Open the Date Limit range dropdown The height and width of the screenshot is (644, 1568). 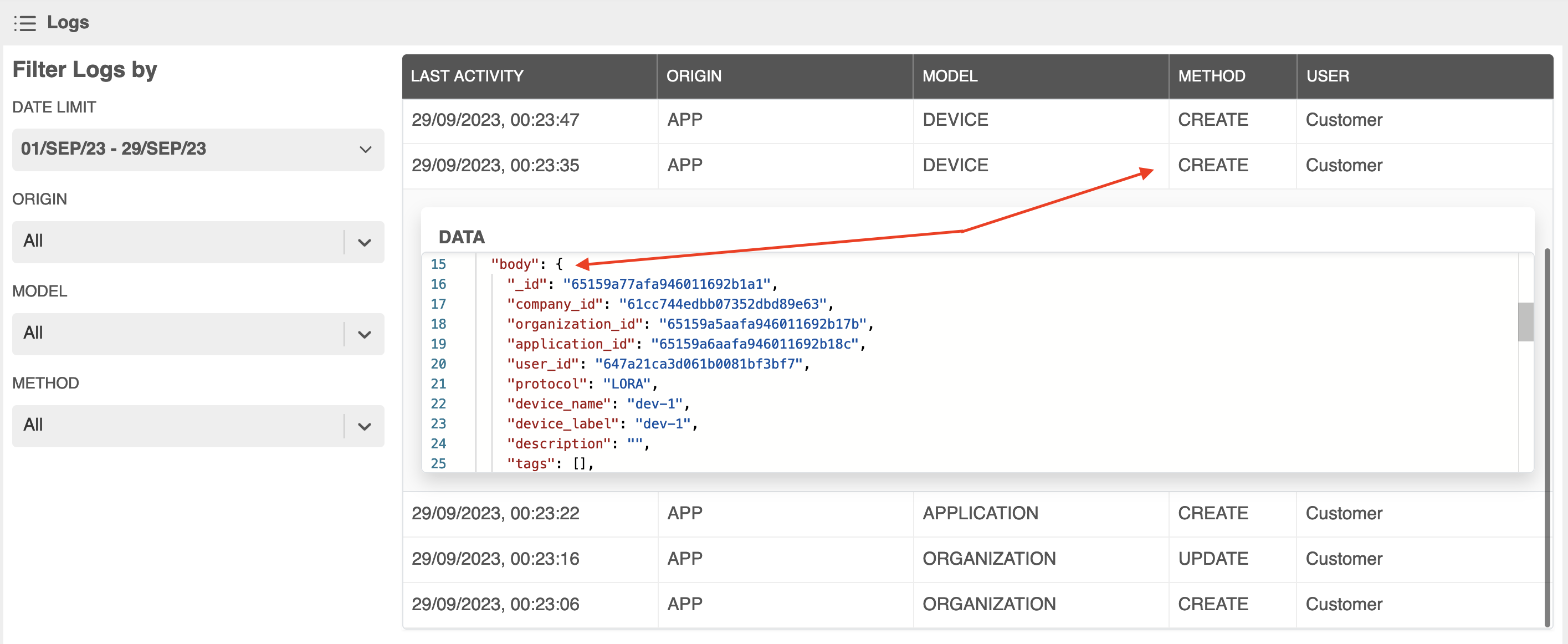point(198,149)
